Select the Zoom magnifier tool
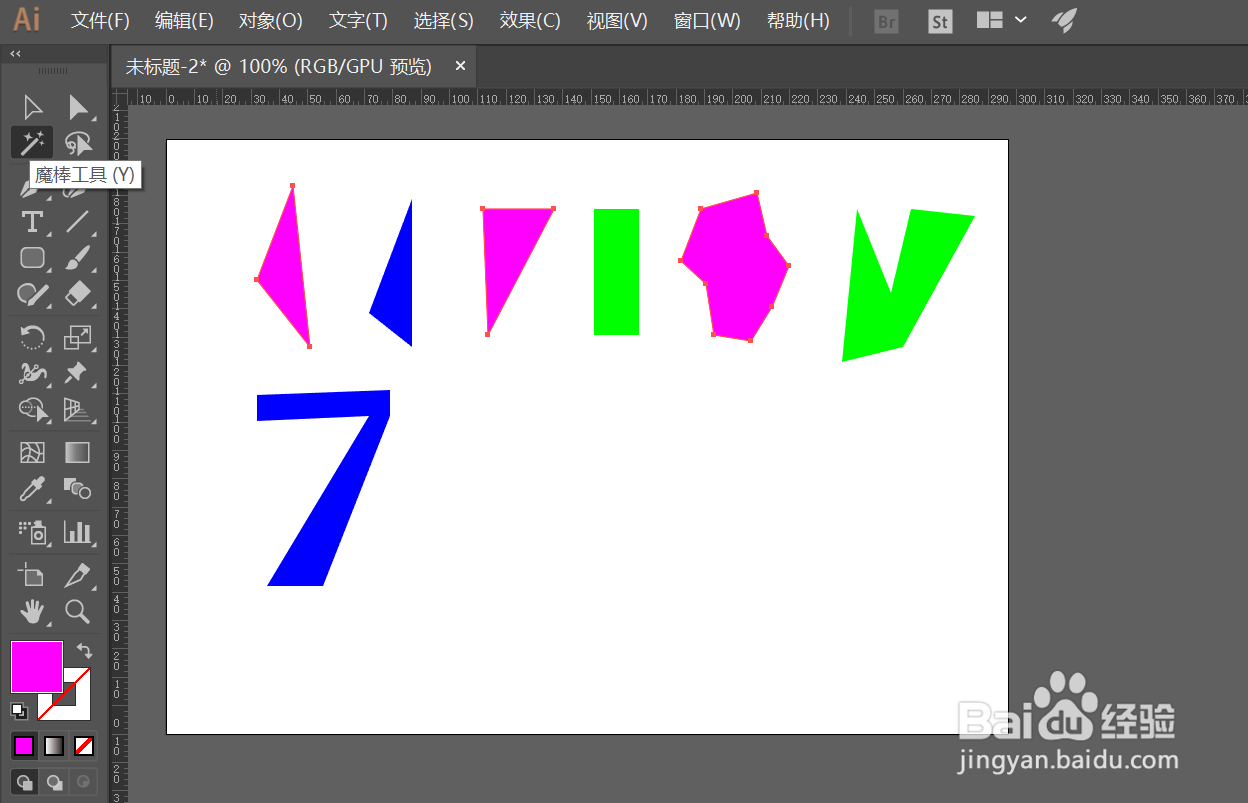Viewport: 1248px width, 803px height. [x=78, y=611]
